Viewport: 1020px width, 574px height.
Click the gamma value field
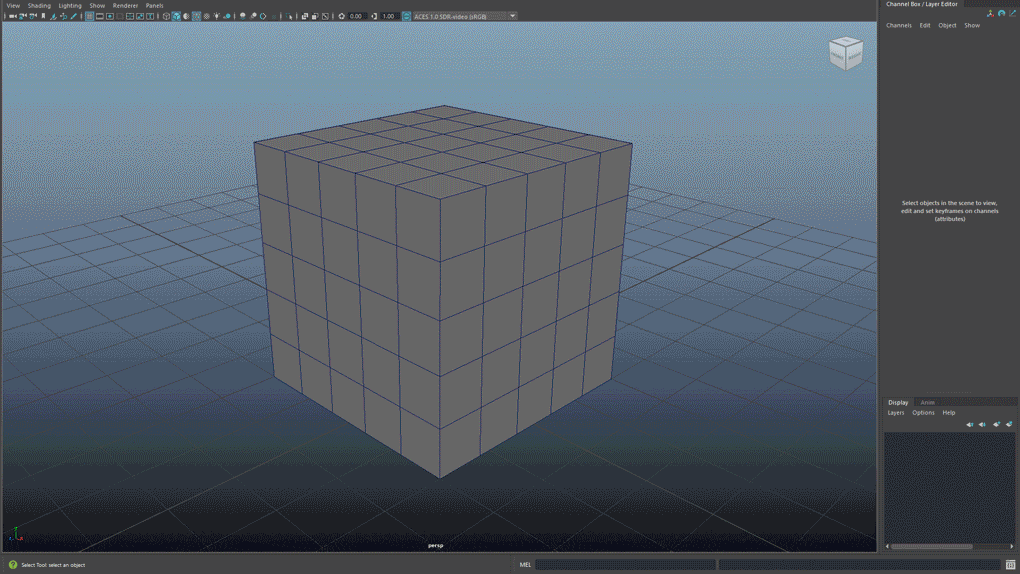[x=388, y=16]
